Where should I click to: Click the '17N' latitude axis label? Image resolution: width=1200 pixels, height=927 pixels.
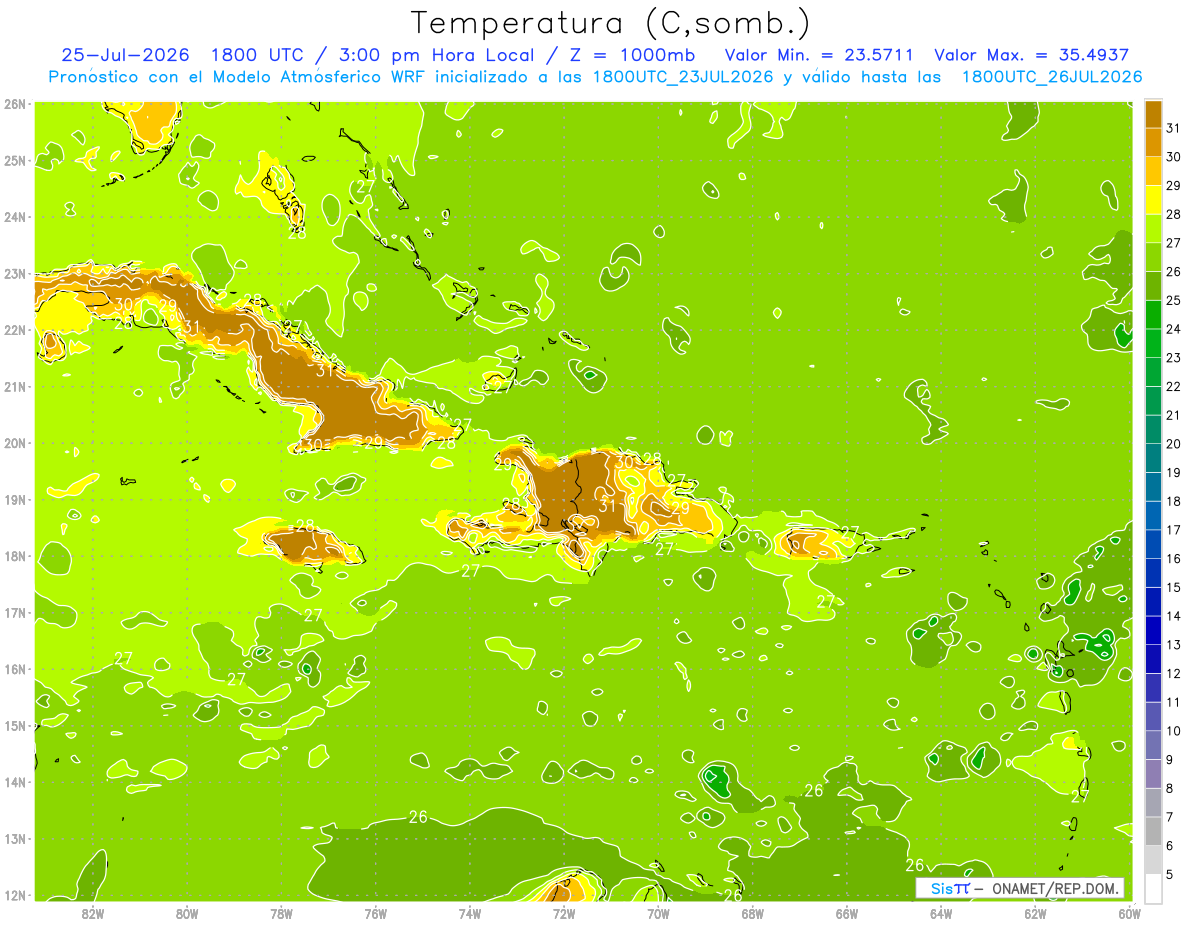point(15,613)
